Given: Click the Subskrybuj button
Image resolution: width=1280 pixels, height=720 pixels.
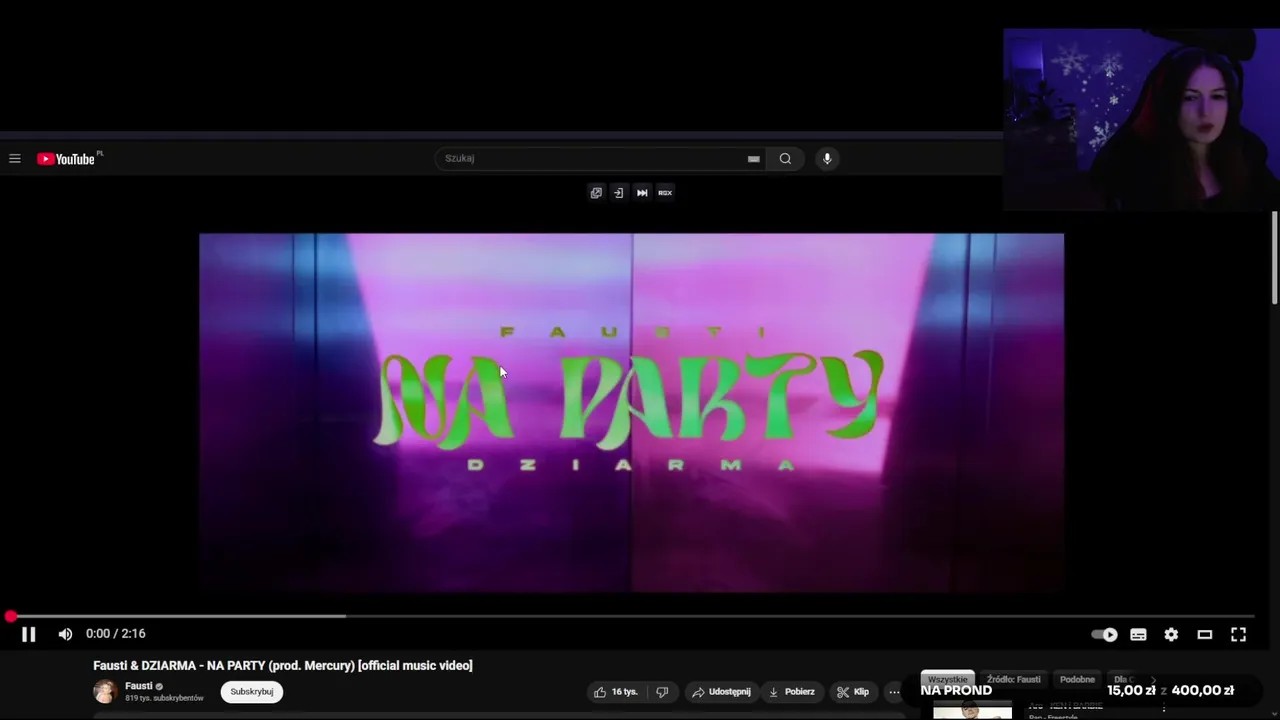Looking at the screenshot, I should 252,692.
